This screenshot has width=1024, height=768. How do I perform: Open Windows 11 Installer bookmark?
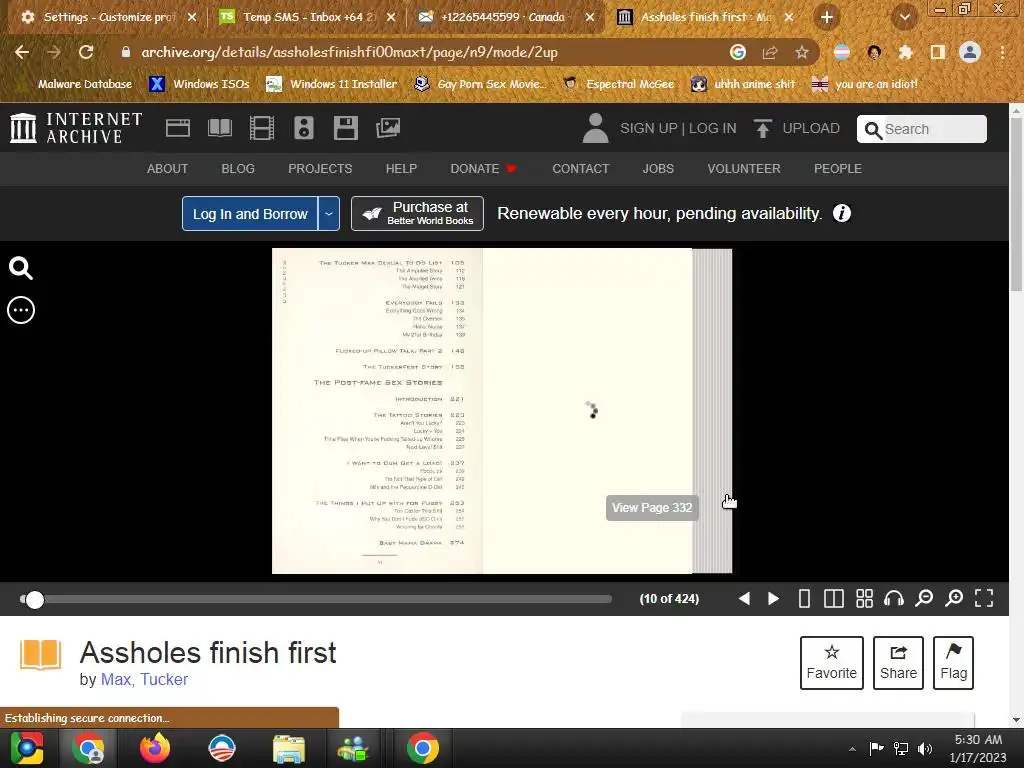[332, 84]
